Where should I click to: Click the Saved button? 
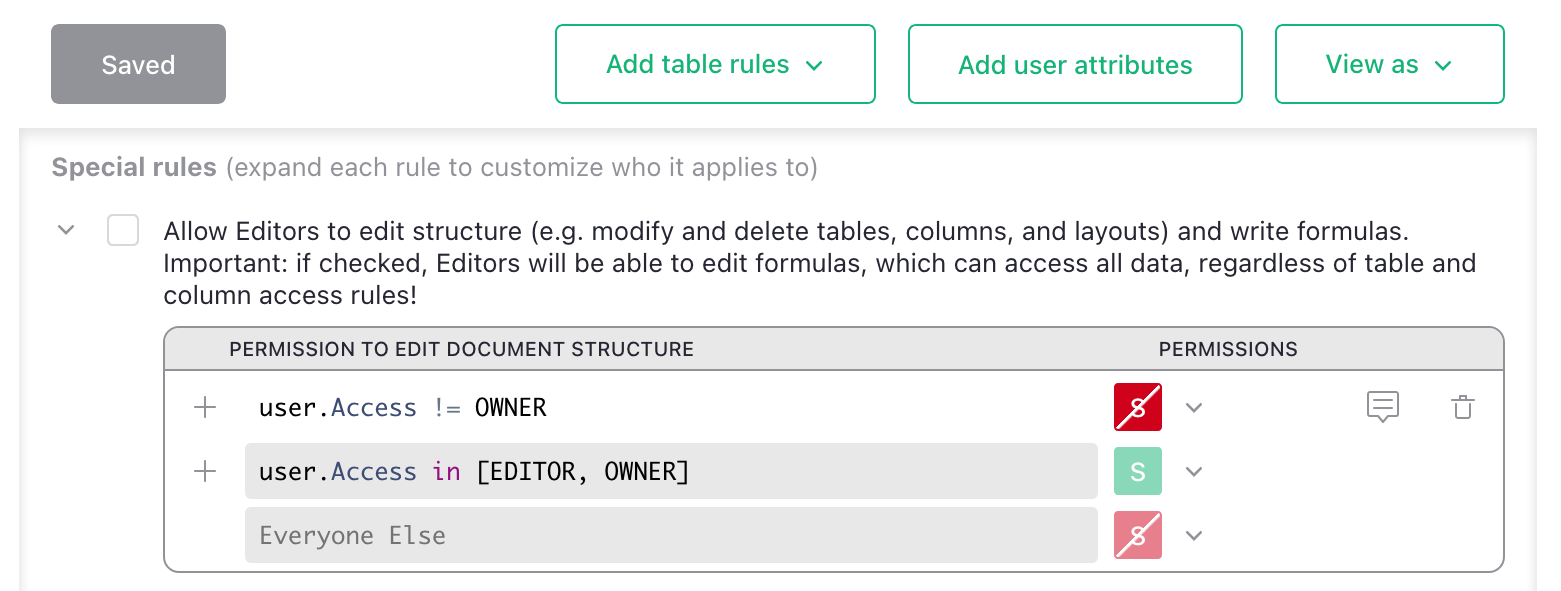coord(138,65)
